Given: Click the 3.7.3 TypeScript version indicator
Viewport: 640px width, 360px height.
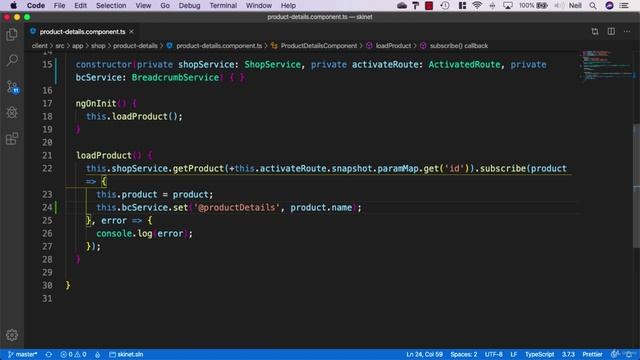Looking at the screenshot, I should 568,354.
